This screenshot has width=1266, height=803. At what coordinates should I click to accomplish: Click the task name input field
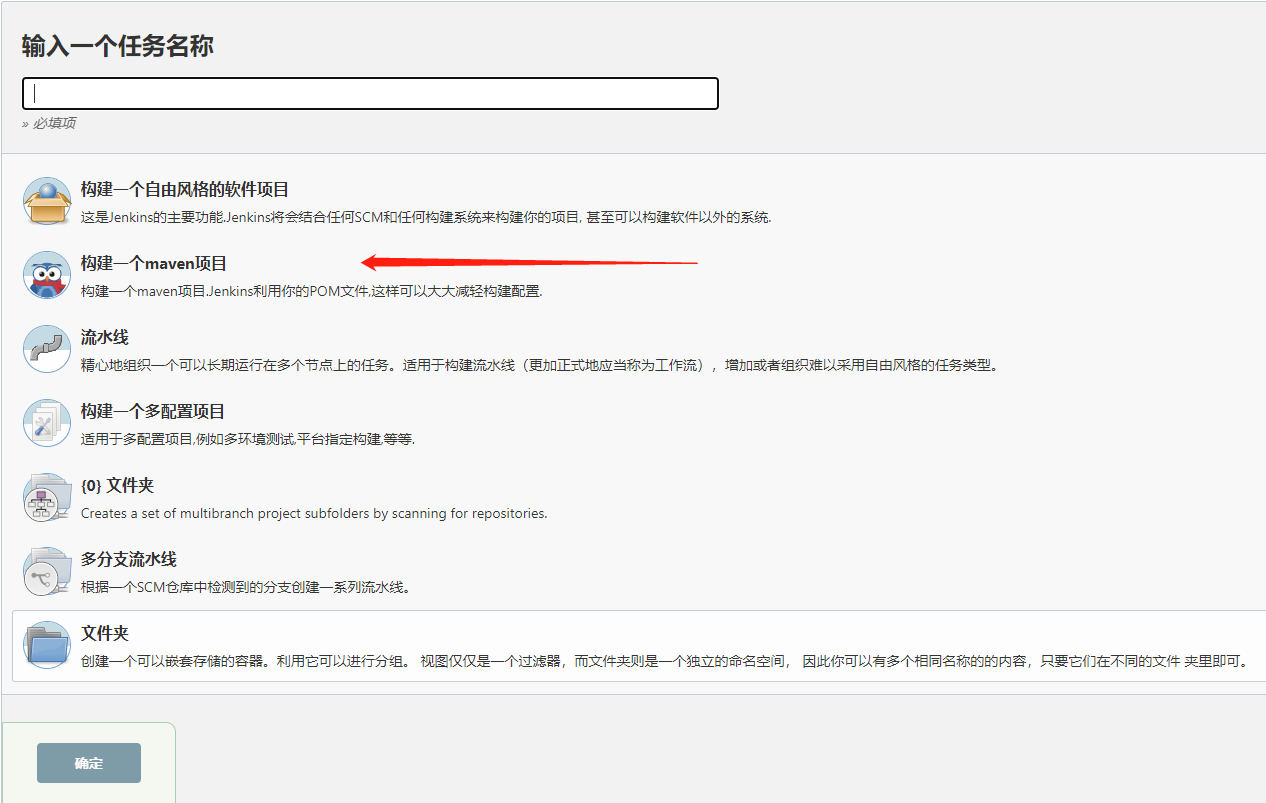pos(370,93)
